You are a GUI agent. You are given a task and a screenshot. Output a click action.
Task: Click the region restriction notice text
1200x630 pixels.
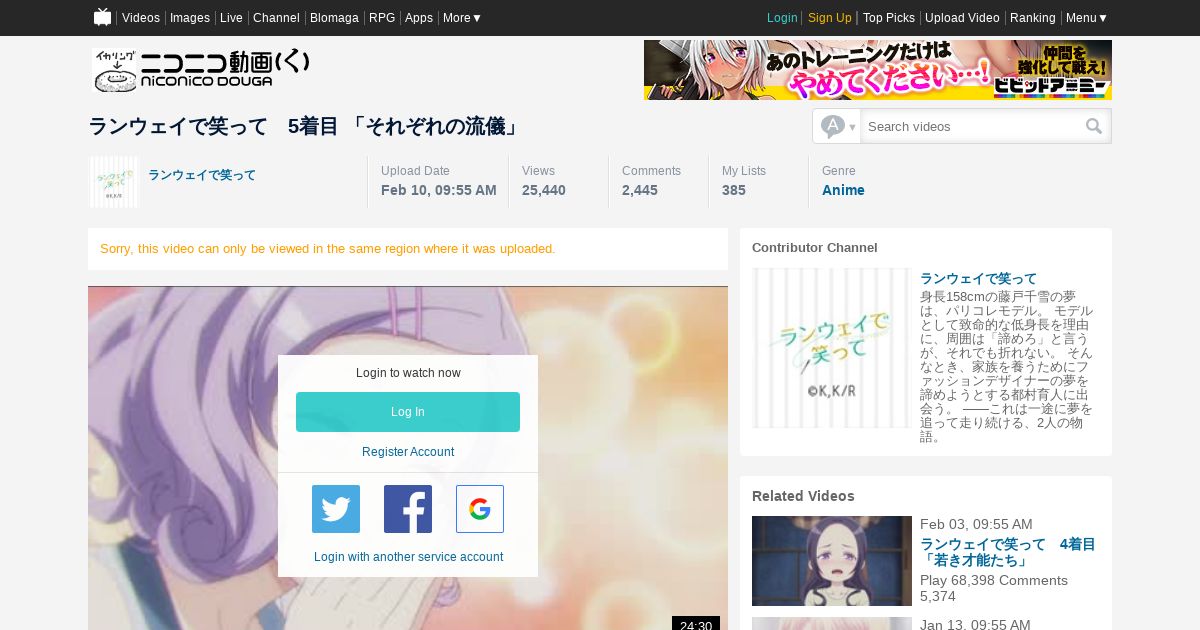tap(328, 248)
